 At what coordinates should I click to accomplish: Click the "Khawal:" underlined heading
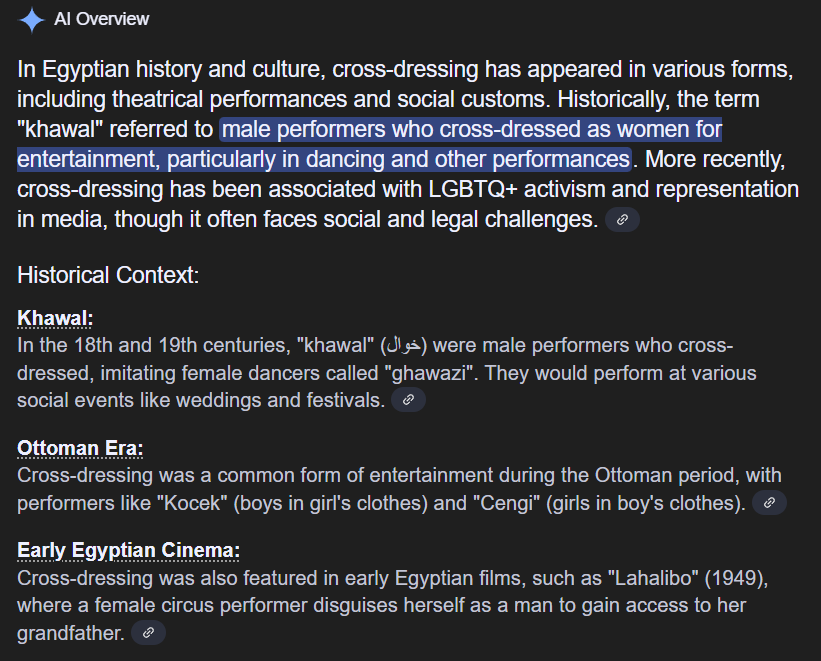click(x=55, y=318)
